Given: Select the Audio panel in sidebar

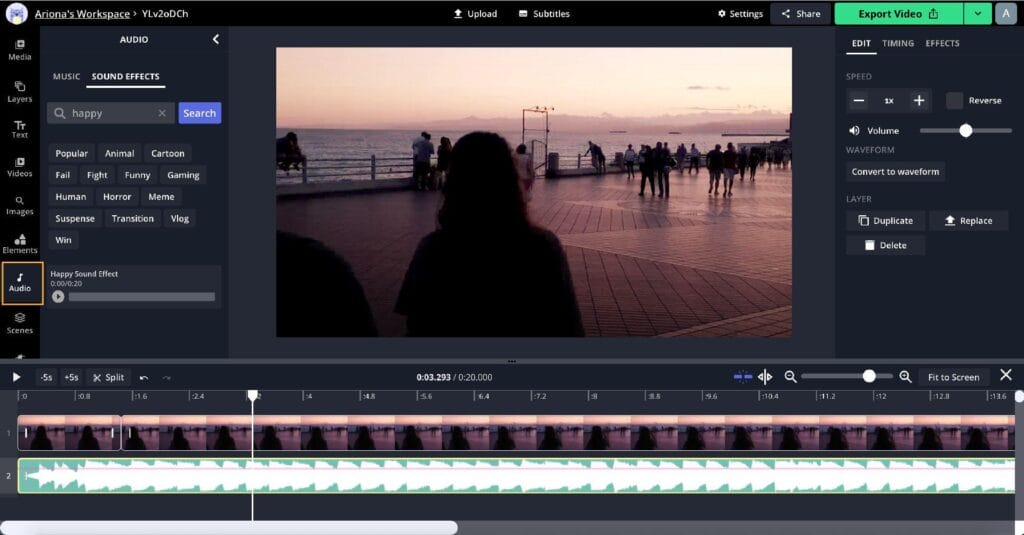Looking at the screenshot, I should coord(22,283).
